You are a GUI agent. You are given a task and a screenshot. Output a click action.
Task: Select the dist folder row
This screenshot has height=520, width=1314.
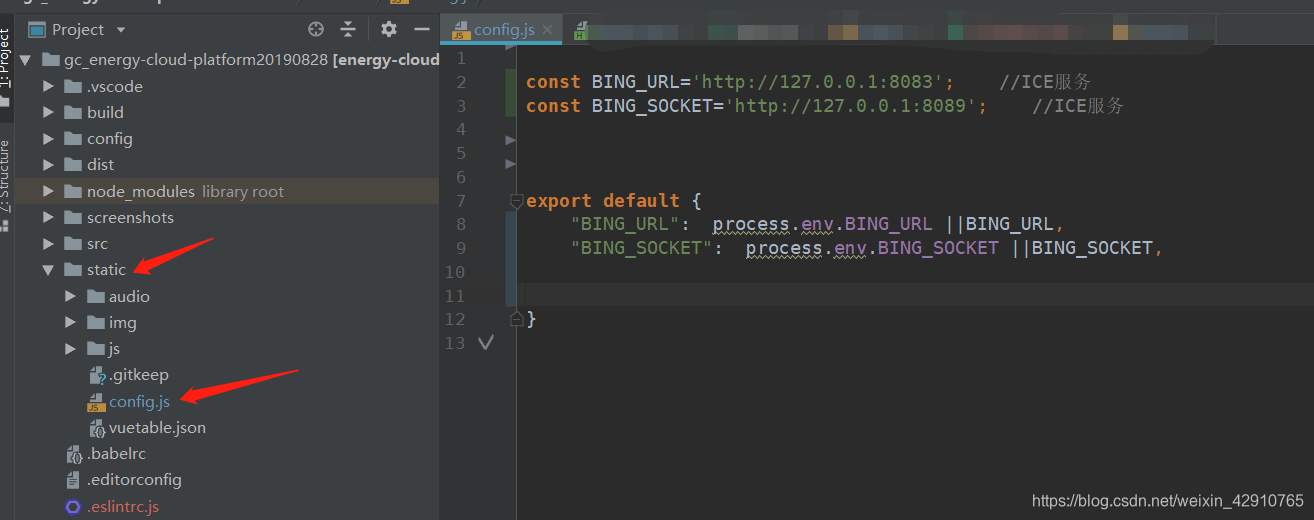(x=228, y=165)
